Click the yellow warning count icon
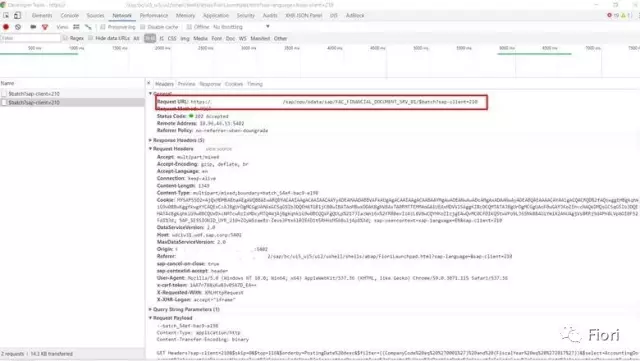Image resolution: width=640 pixels, height=361 pixels. tap(623, 16)
